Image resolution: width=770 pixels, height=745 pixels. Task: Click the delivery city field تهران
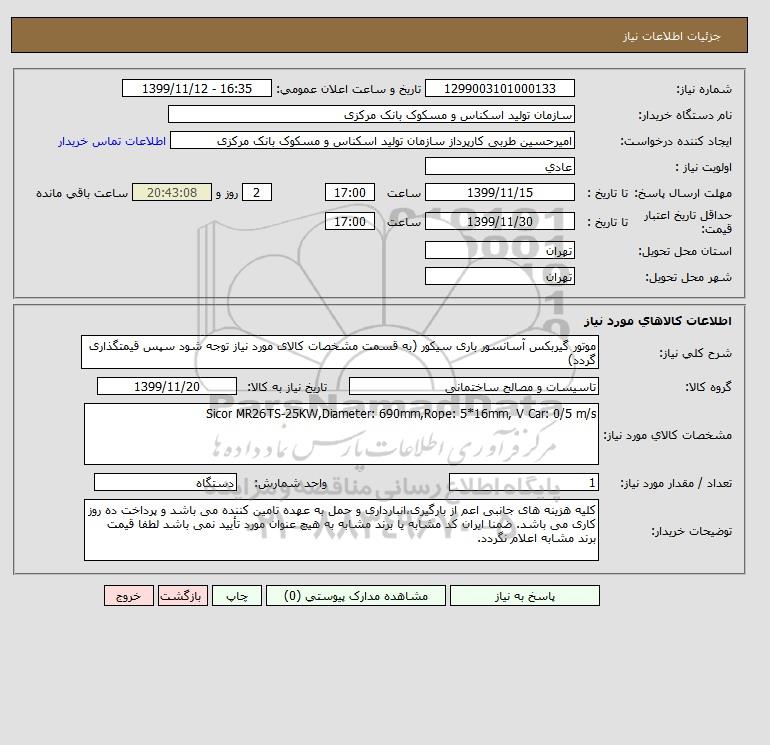pyautogui.click(x=499, y=276)
